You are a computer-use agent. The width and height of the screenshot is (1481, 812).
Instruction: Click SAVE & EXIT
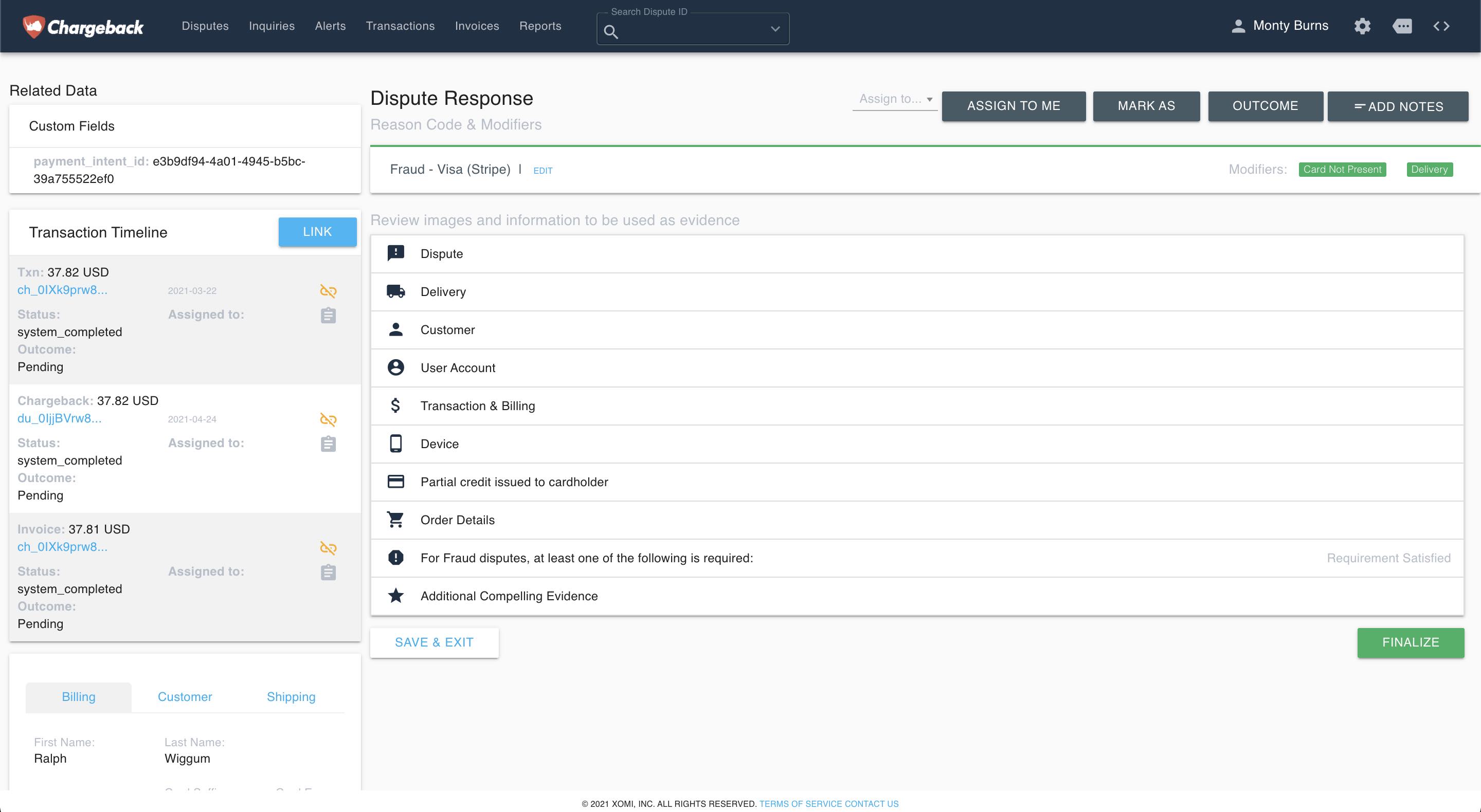coord(434,642)
